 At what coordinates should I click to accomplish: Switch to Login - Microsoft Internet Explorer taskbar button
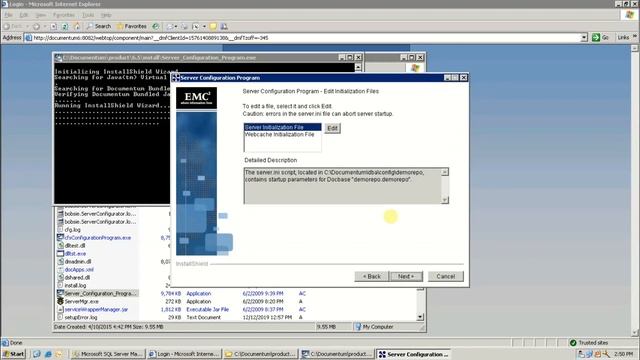184,354
